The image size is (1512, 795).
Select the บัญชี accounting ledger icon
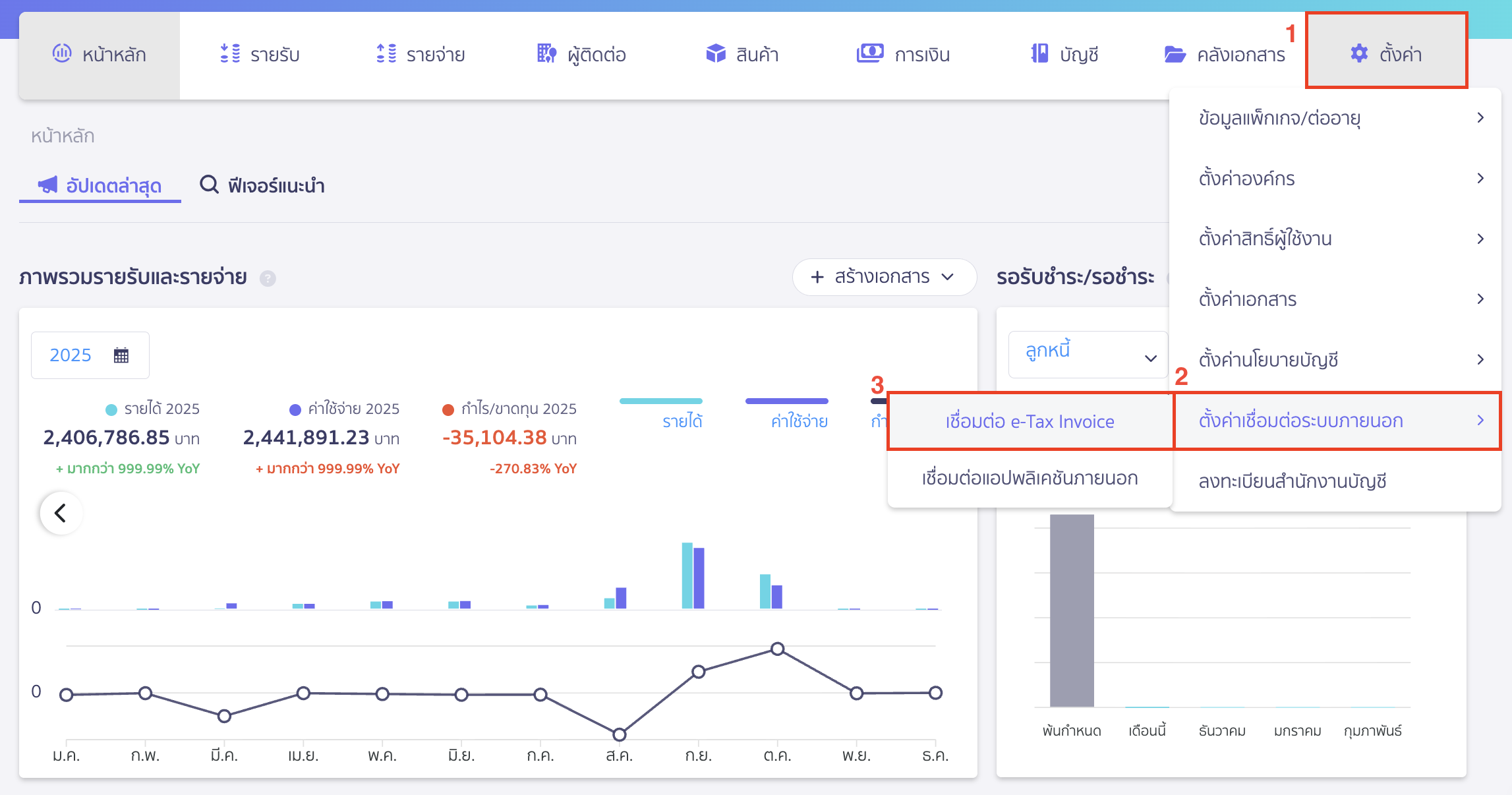[1039, 54]
